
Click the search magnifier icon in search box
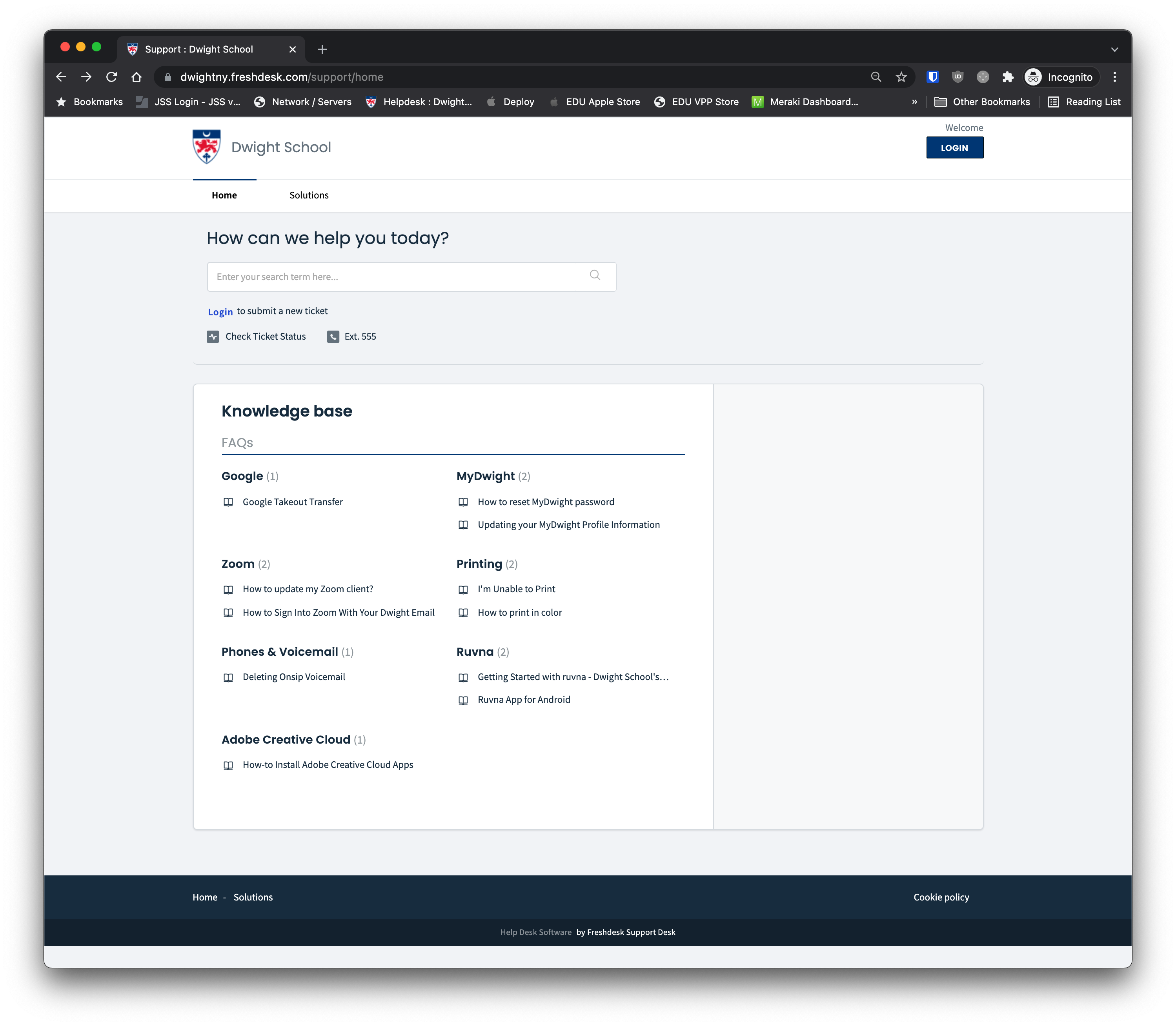pyautogui.click(x=595, y=275)
